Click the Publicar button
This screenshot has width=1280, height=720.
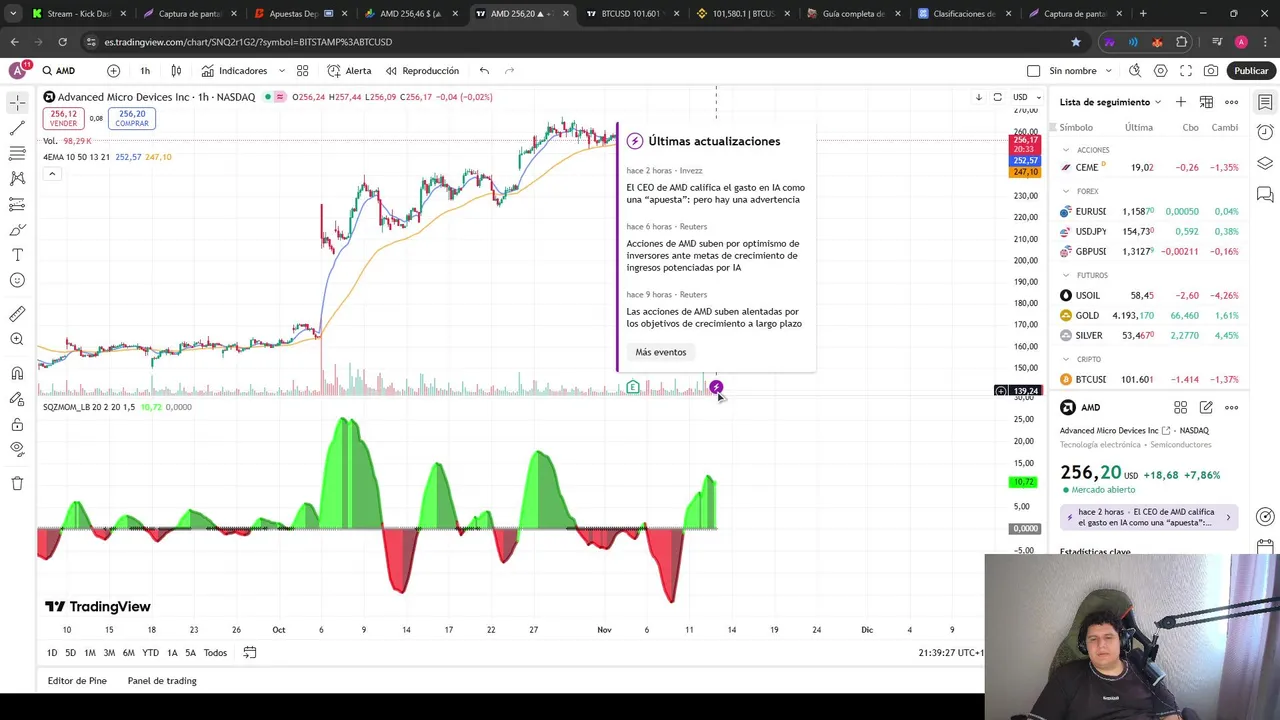click(x=1251, y=71)
